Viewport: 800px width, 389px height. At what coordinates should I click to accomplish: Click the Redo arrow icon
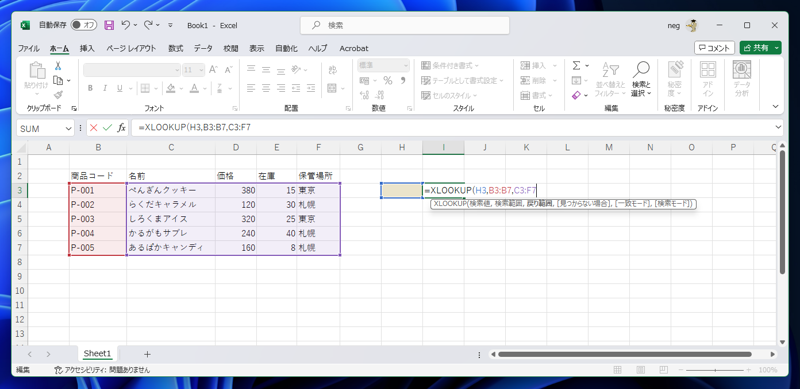pyautogui.click(x=148, y=25)
